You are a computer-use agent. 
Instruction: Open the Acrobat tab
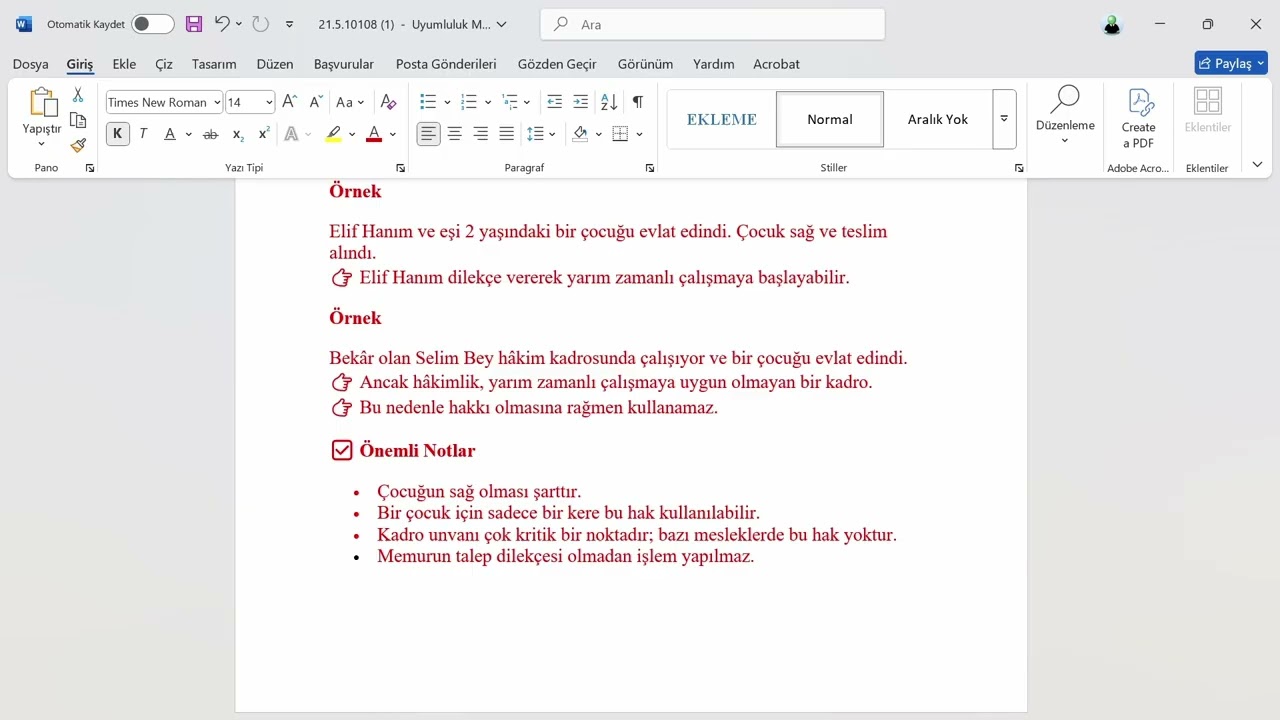pyautogui.click(x=776, y=64)
